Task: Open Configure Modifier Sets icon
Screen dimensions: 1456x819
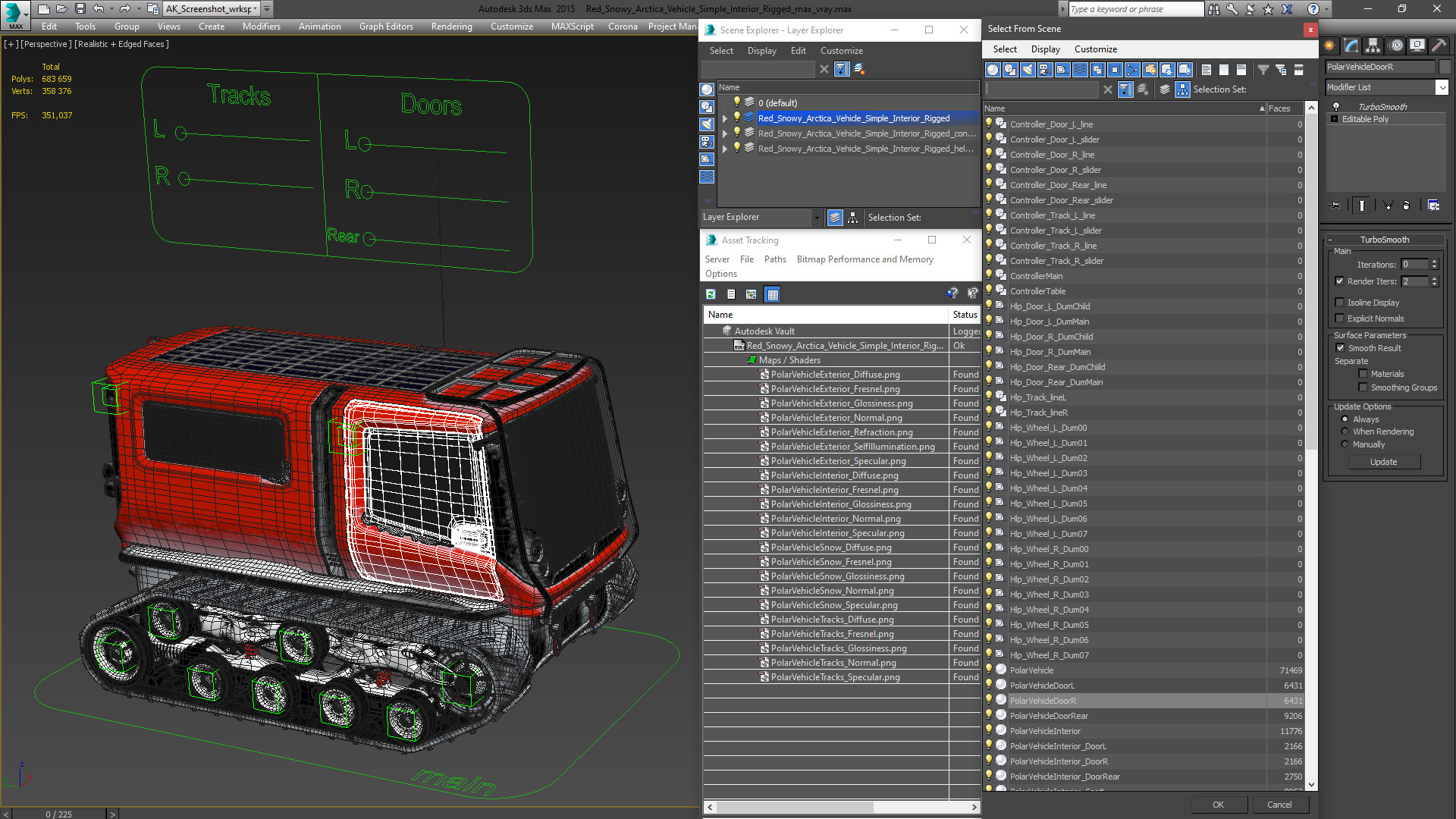Action: 1433,206
